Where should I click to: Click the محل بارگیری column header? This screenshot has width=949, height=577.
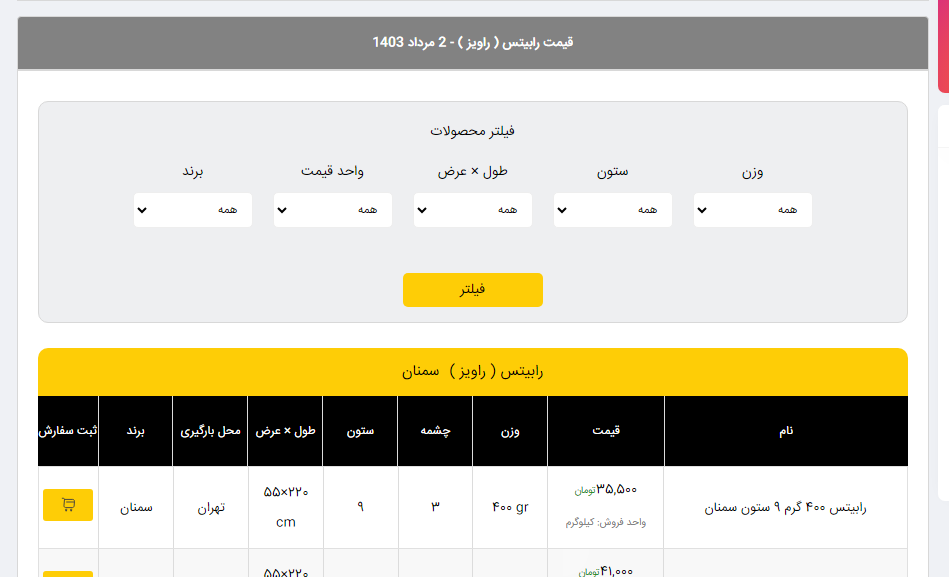210,431
